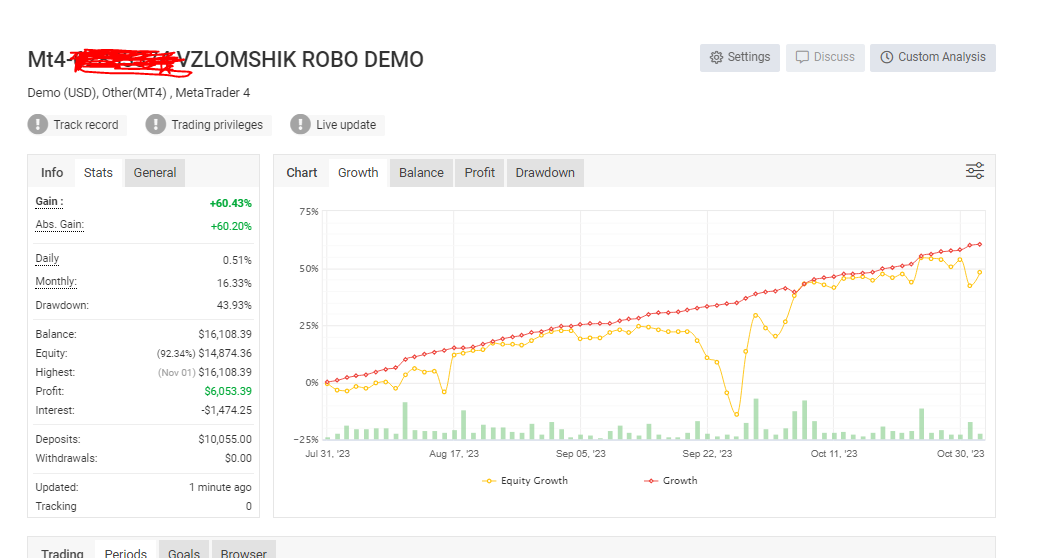Viewport: 1062px width, 558px height.
Task: Open Custom Analysis
Action: pyautogui.click(x=933, y=58)
